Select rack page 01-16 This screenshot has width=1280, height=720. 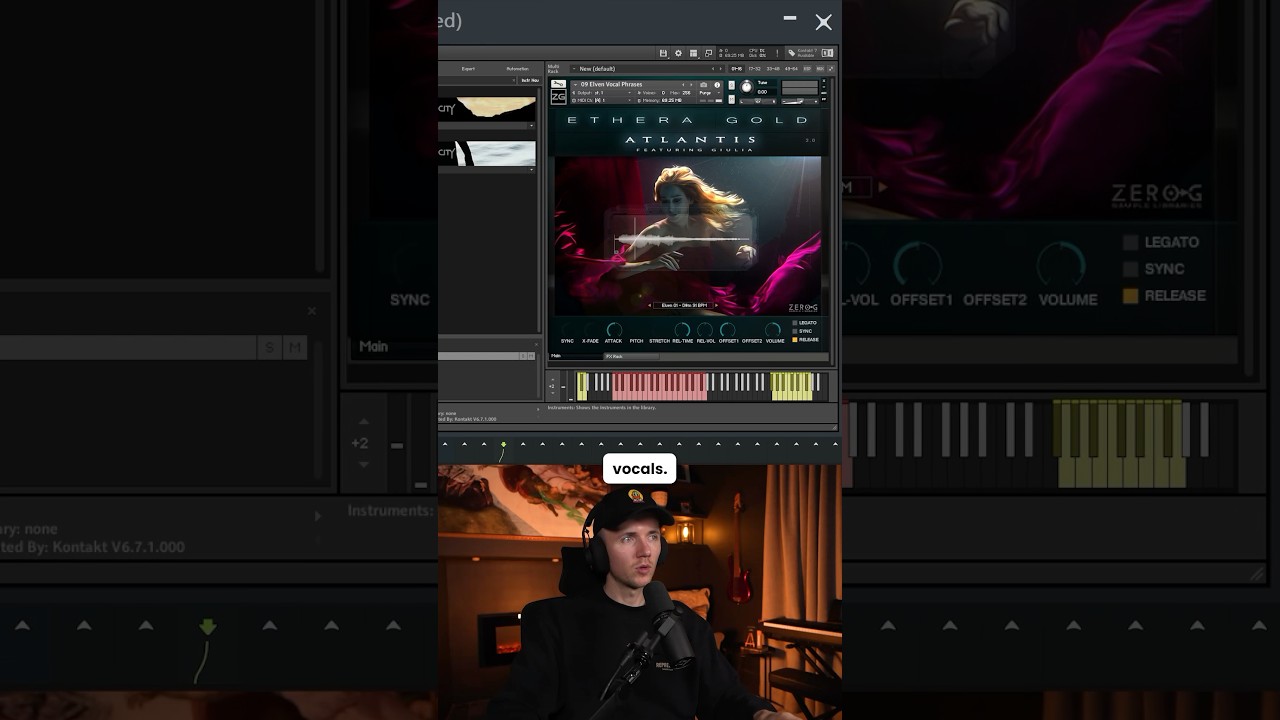pyautogui.click(x=737, y=69)
